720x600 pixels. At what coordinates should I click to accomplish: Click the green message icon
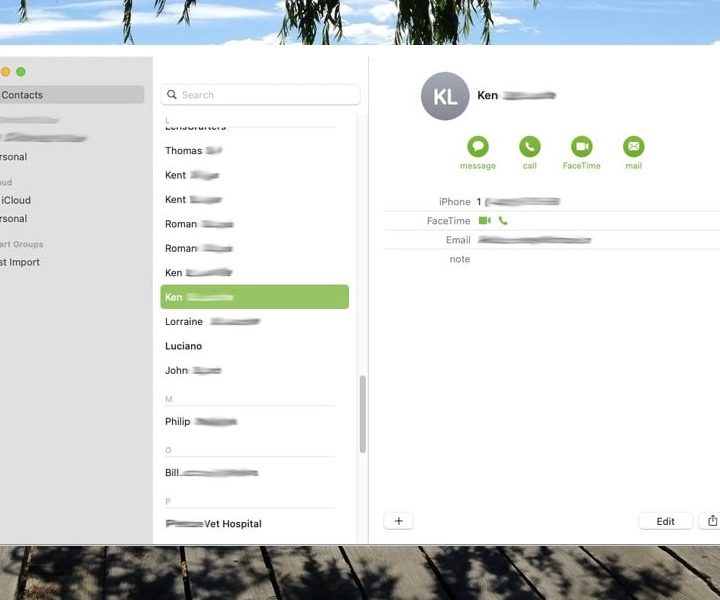click(478, 147)
